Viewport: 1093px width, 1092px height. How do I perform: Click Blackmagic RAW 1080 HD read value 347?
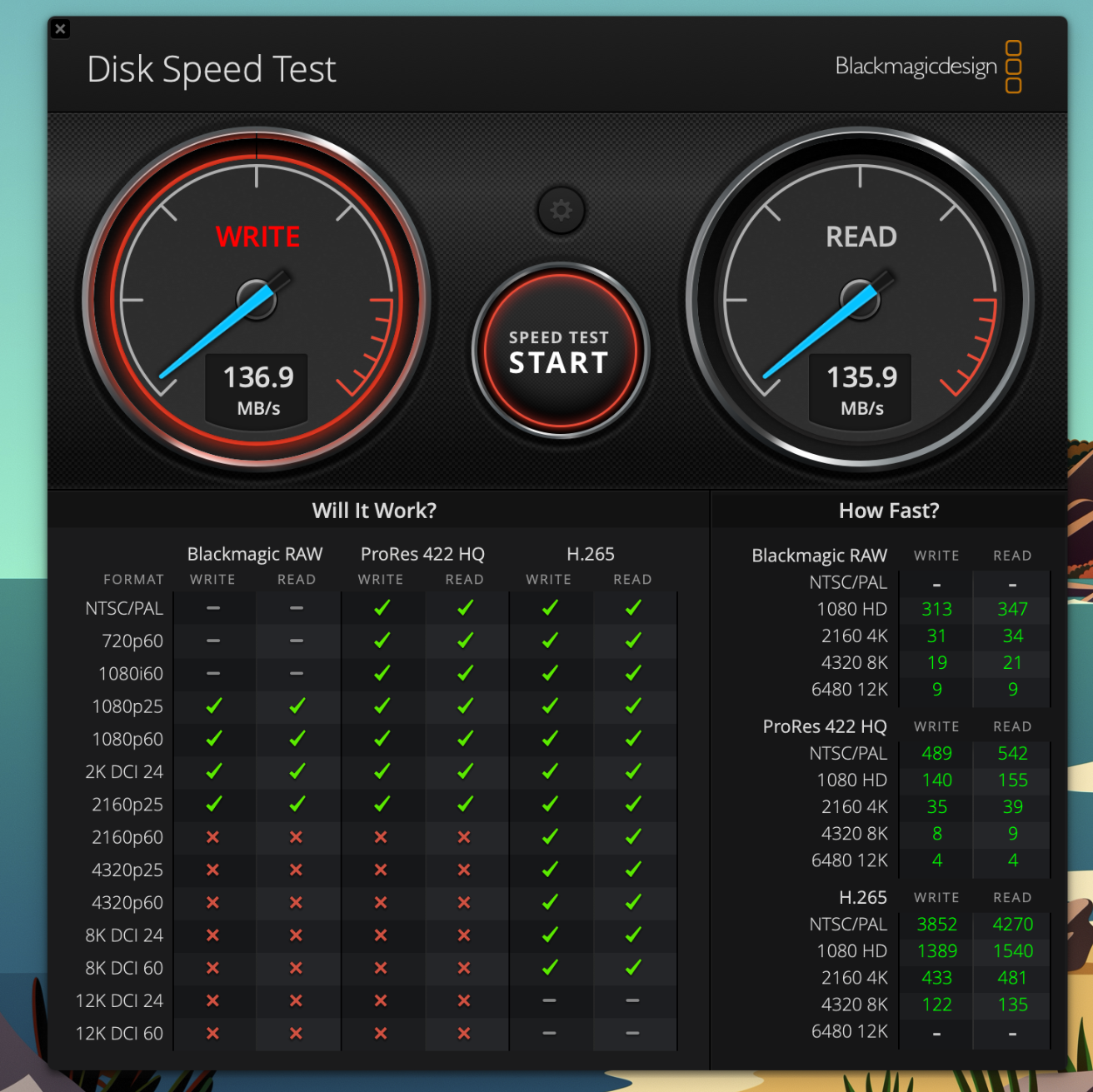pos(1012,610)
